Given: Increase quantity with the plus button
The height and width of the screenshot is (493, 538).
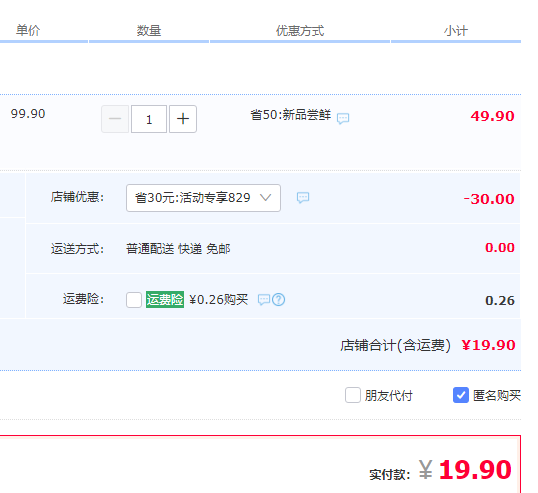Looking at the screenshot, I should coord(183,119).
